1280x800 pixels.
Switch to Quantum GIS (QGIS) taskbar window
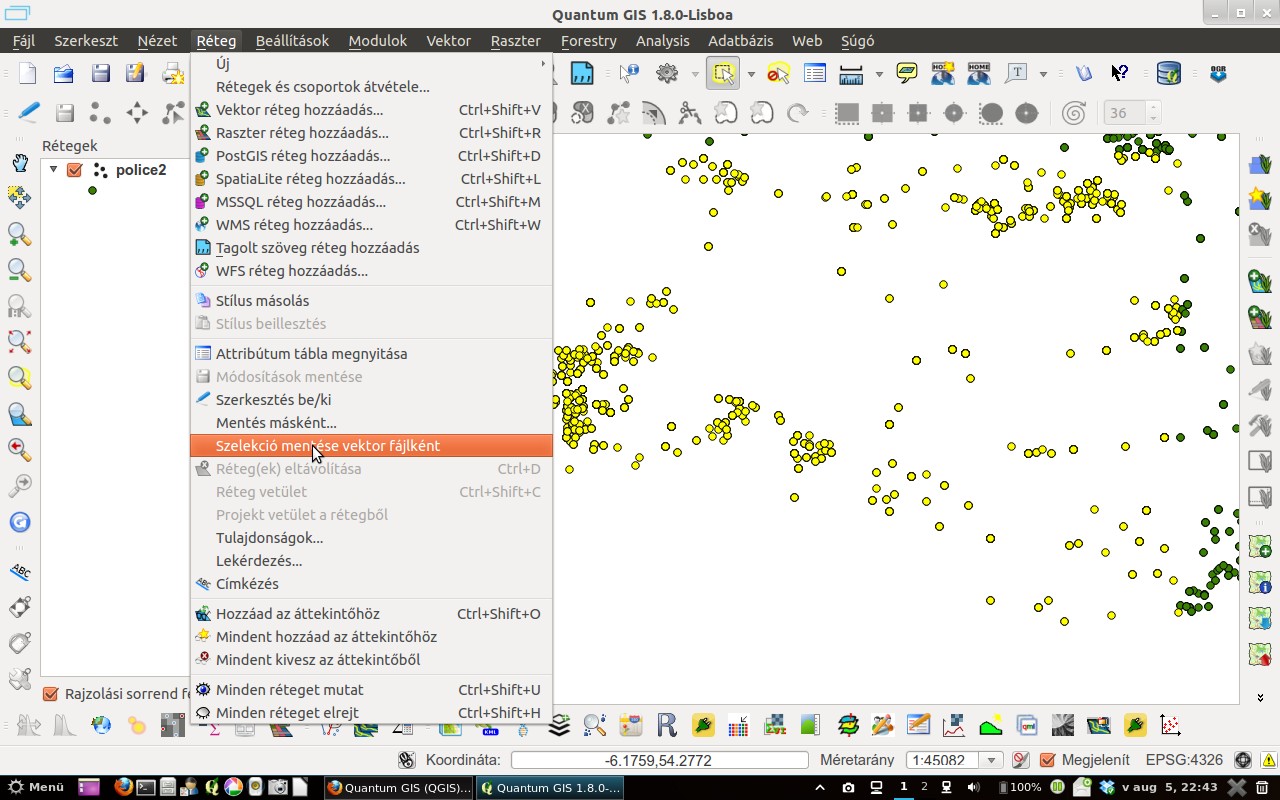(399, 787)
